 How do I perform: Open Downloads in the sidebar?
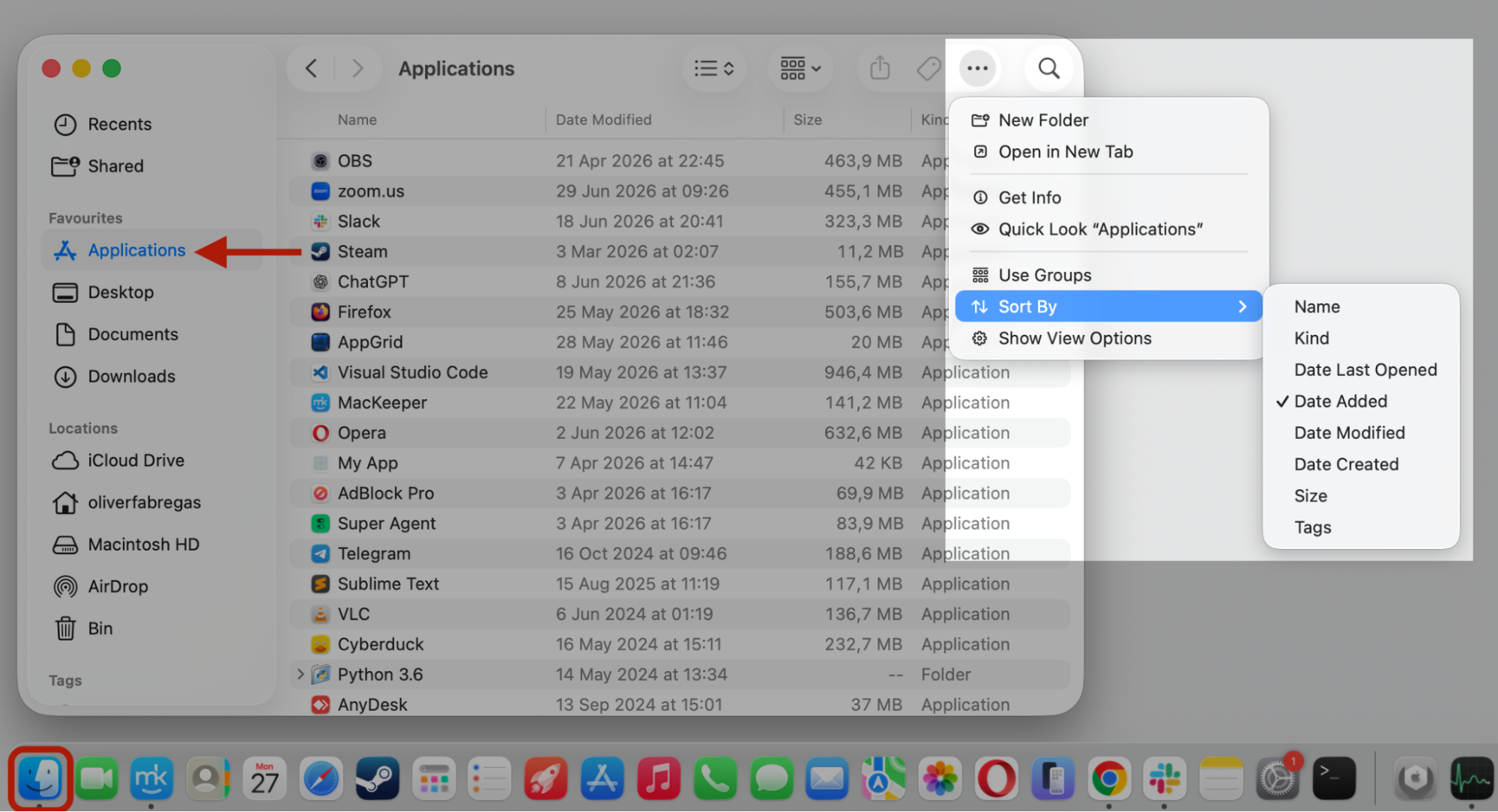tap(152, 376)
